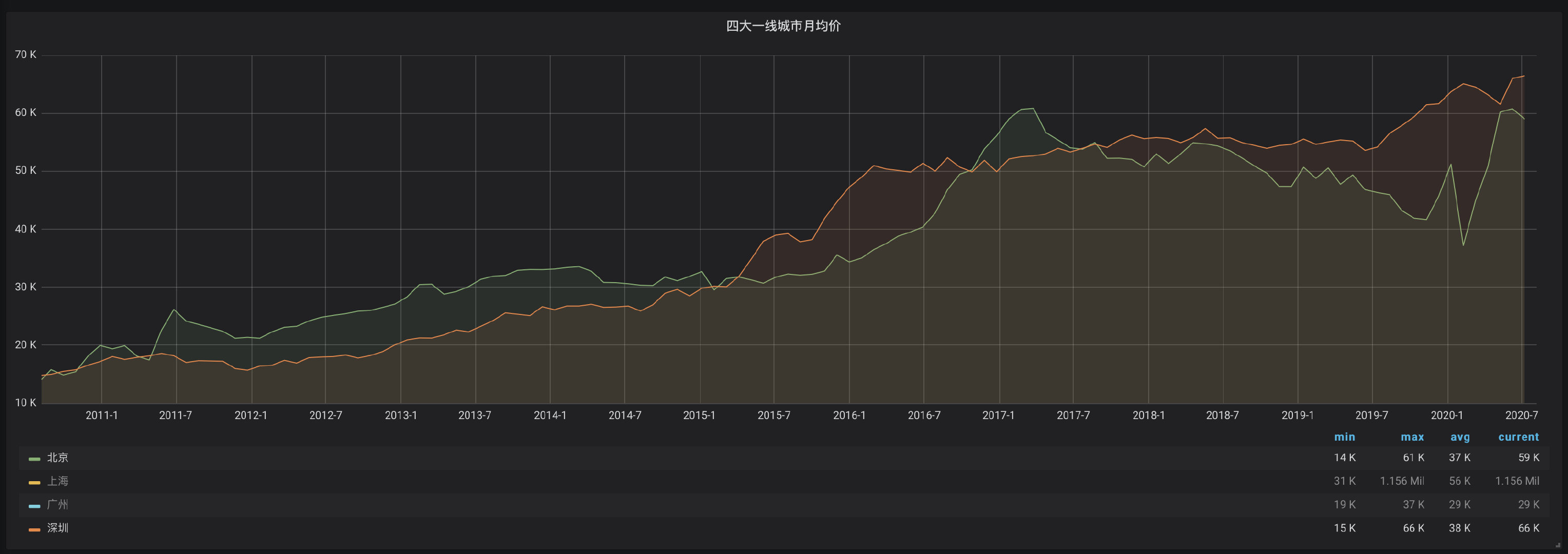Click the panel resize handle in corner

(1558, 544)
